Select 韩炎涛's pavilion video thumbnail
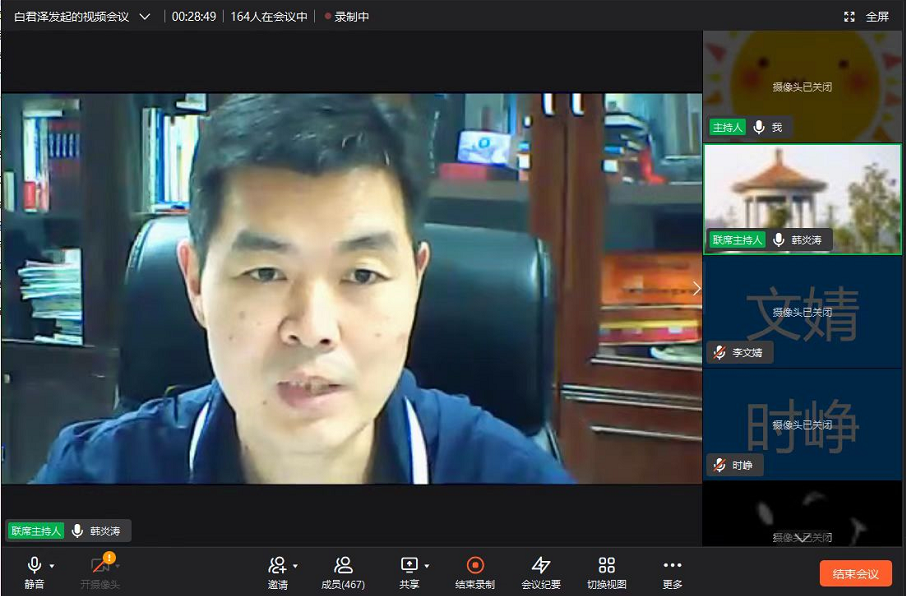Screen dimensions: 906x596 click(802, 198)
